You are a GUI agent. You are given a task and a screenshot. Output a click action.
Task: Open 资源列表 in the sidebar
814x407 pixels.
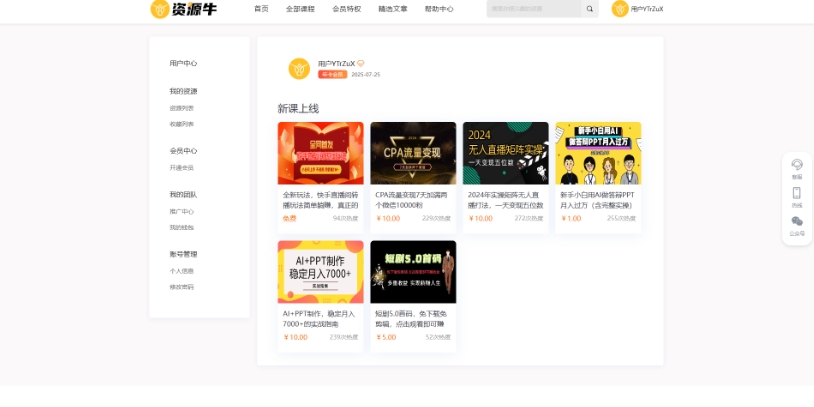point(182,108)
